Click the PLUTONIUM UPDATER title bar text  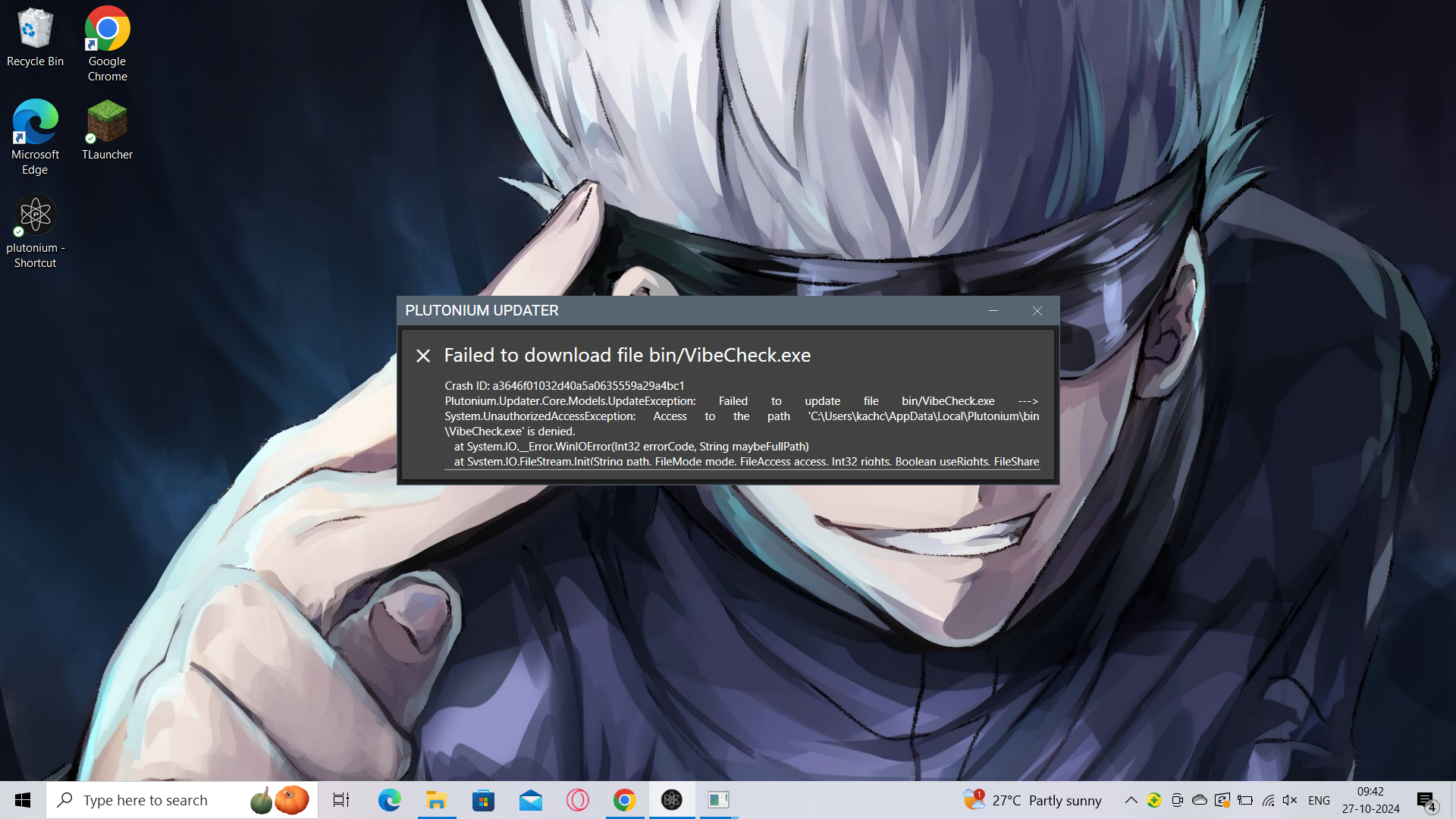coord(482,310)
